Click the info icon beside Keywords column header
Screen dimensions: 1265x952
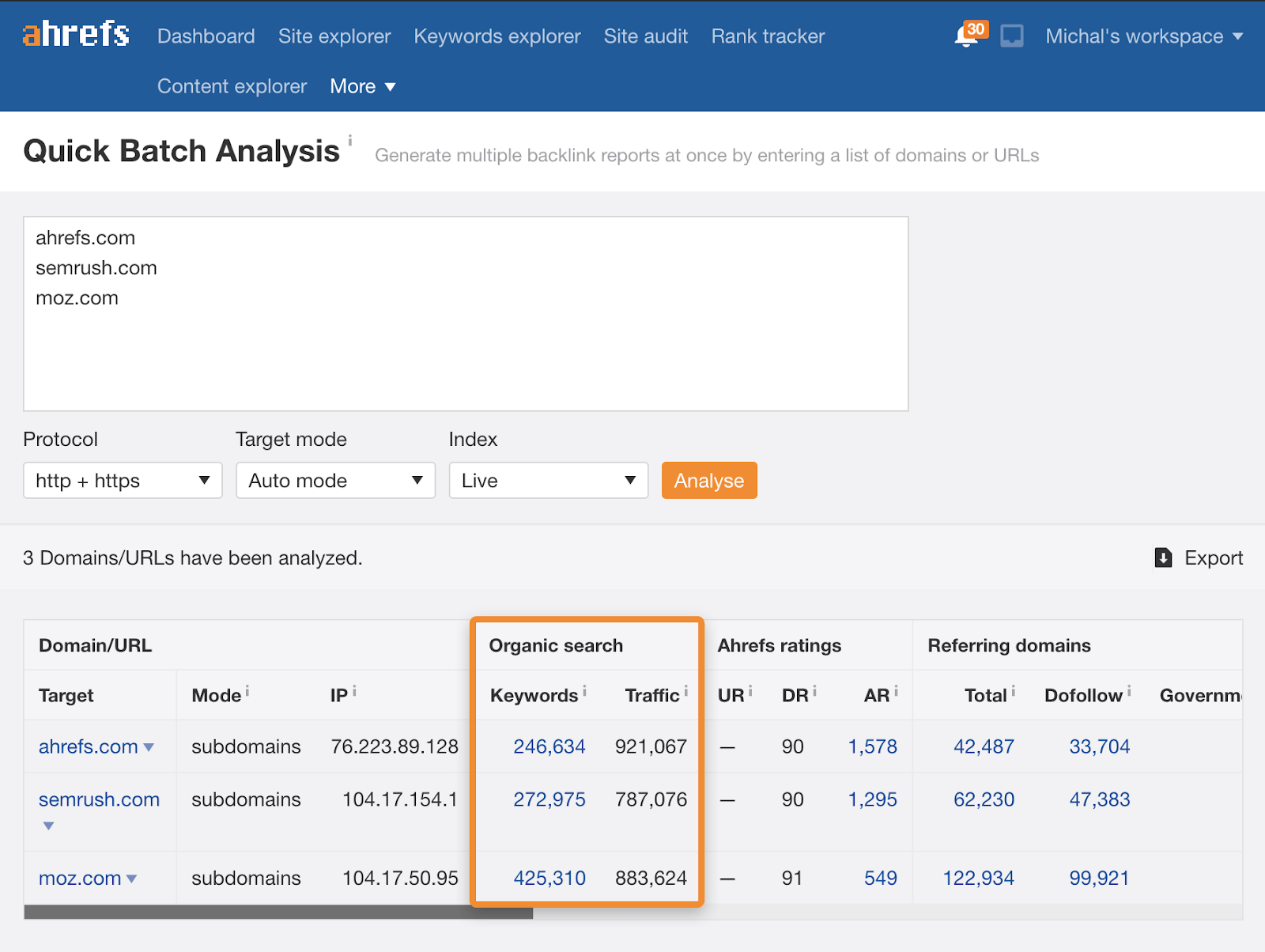click(x=584, y=689)
